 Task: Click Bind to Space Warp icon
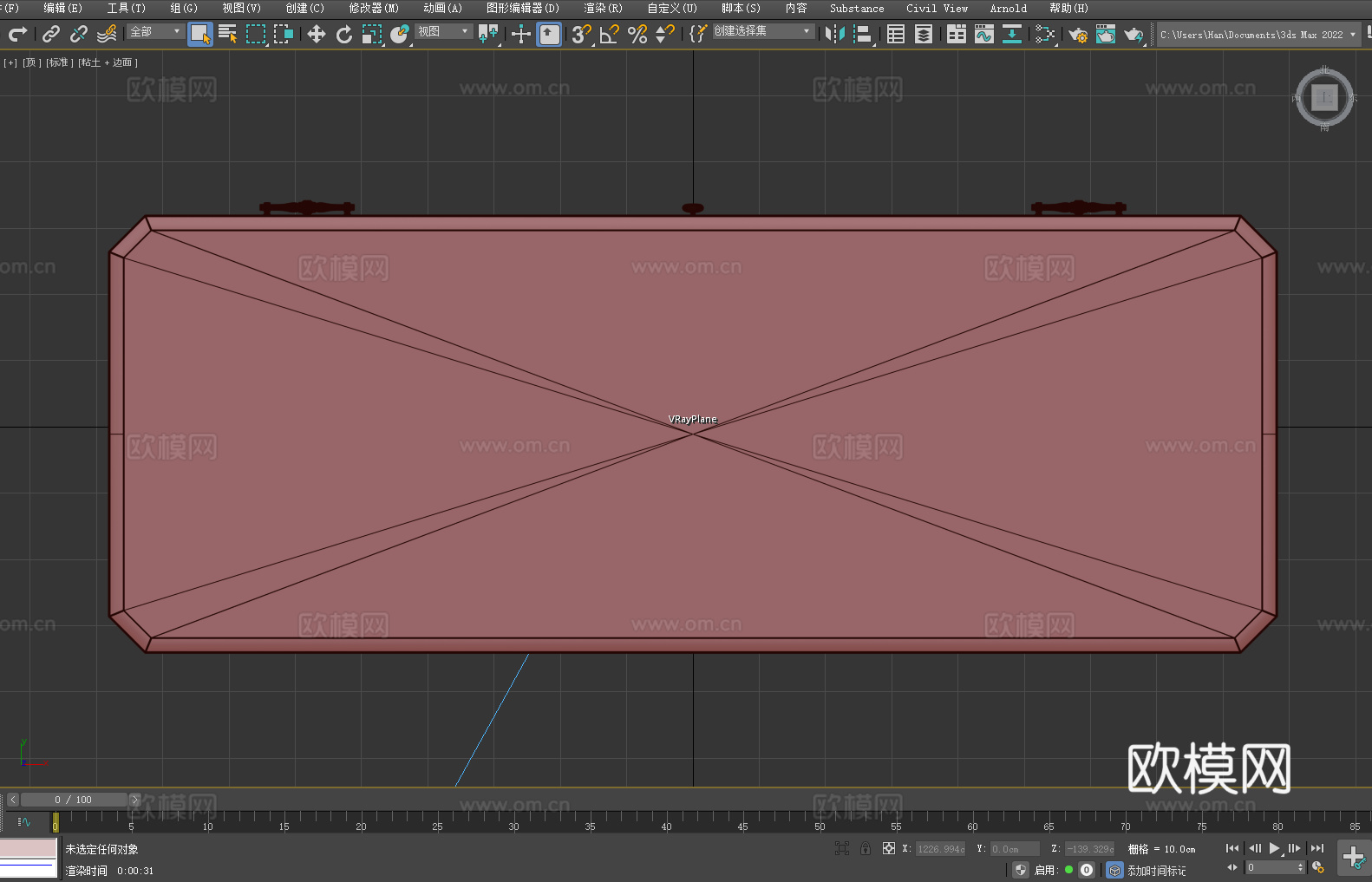pyautogui.click(x=107, y=34)
